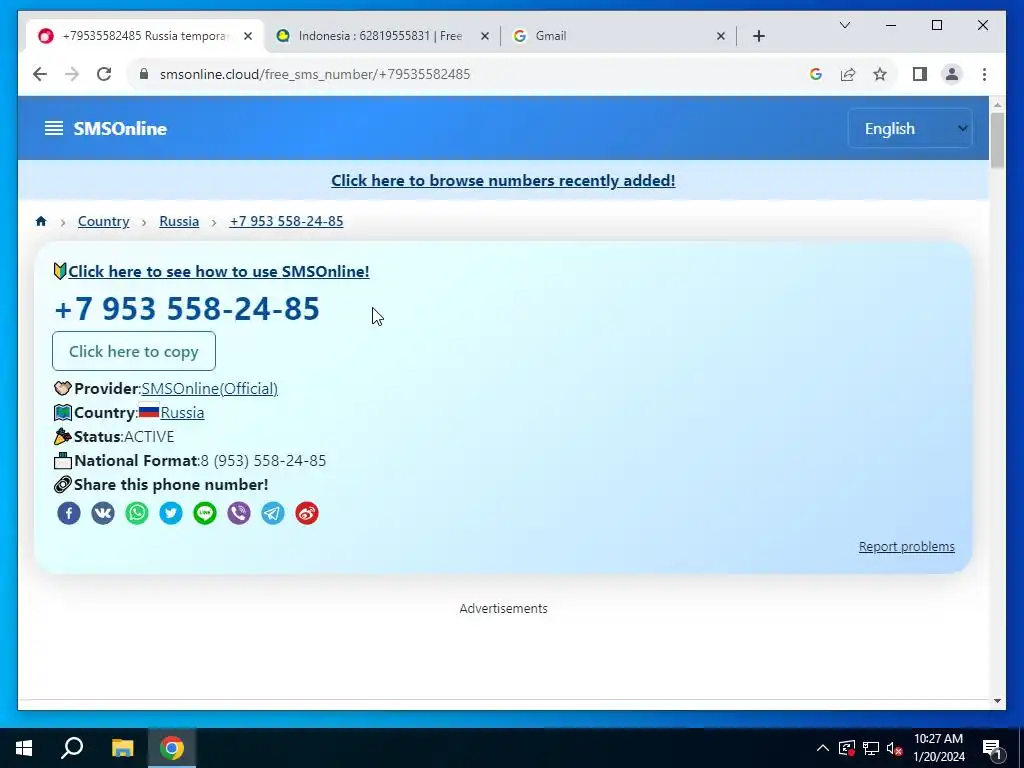Open Chrome profile avatar

click(x=952, y=74)
